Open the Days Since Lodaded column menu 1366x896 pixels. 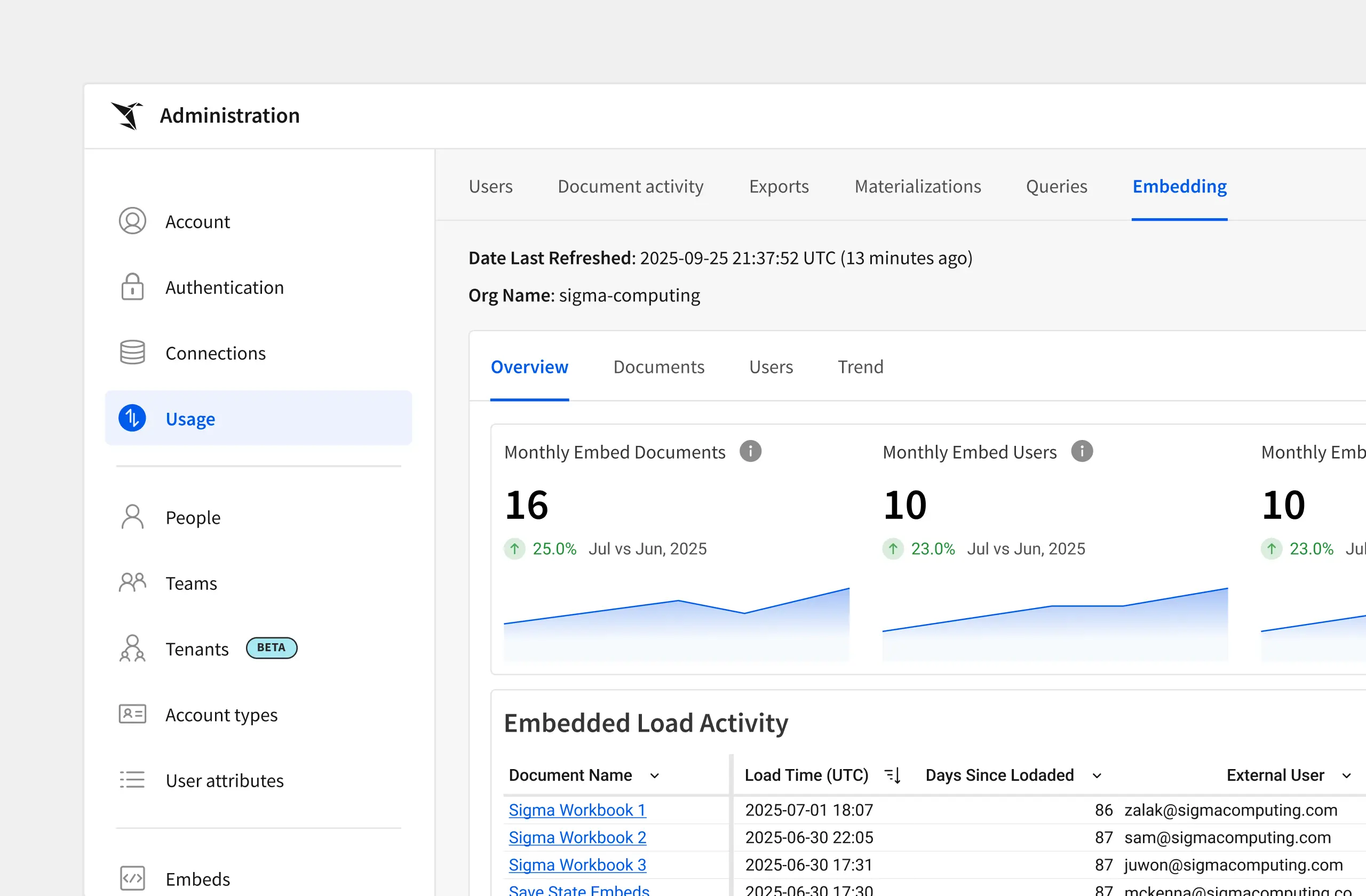click(x=1097, y=776)
